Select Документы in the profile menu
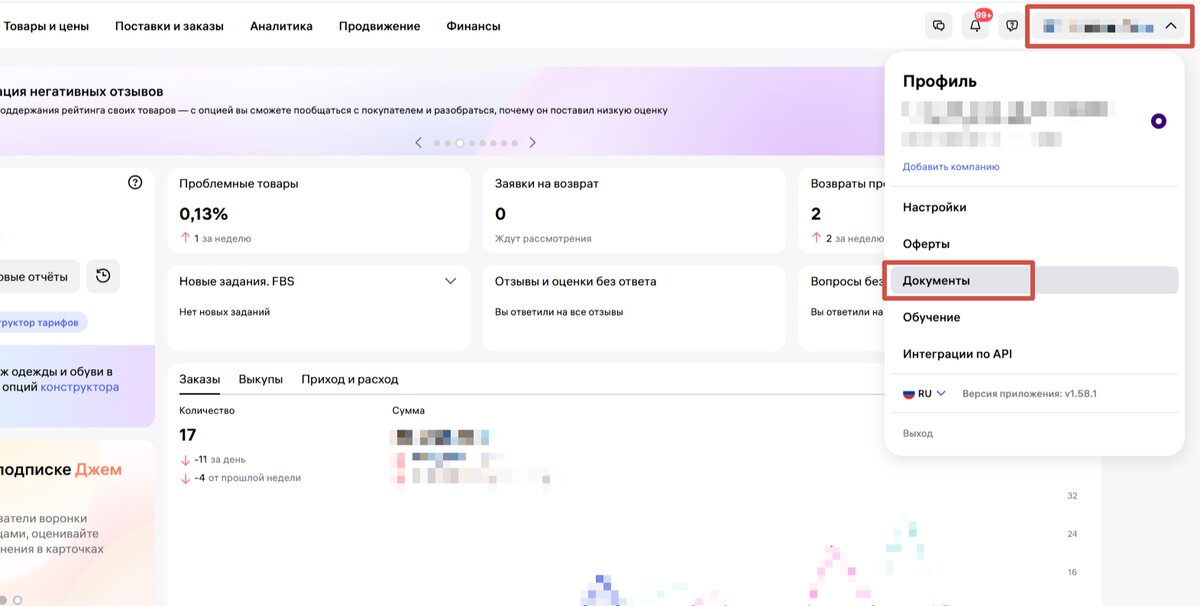1200x606 pixels. tap(937, 280)
